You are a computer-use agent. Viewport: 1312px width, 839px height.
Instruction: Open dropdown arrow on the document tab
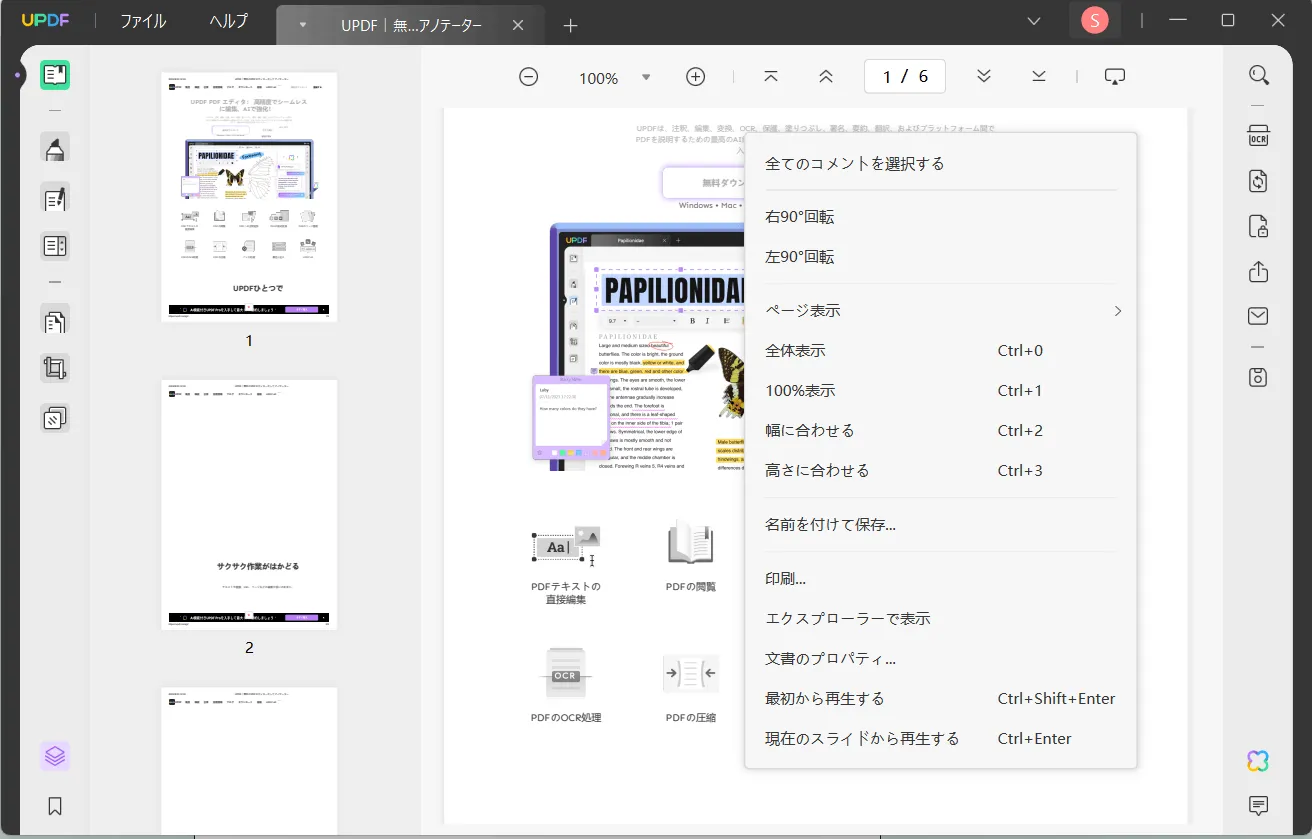[x=303, y=25]
